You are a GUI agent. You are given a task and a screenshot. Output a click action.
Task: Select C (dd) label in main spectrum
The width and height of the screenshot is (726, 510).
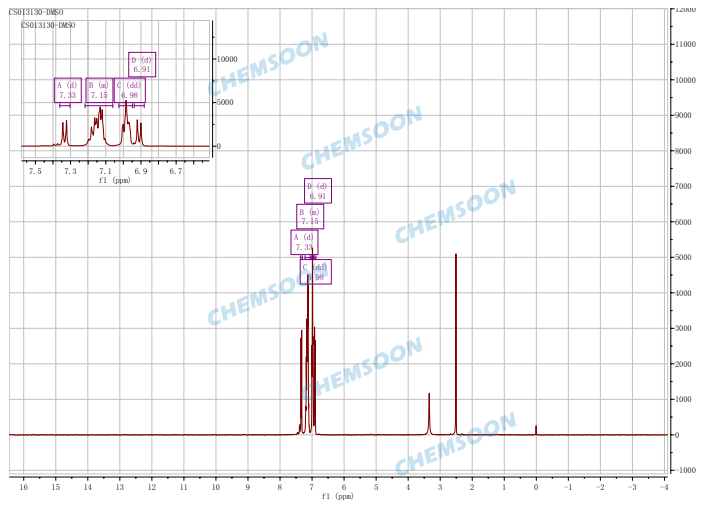click(x=316, y=271)
